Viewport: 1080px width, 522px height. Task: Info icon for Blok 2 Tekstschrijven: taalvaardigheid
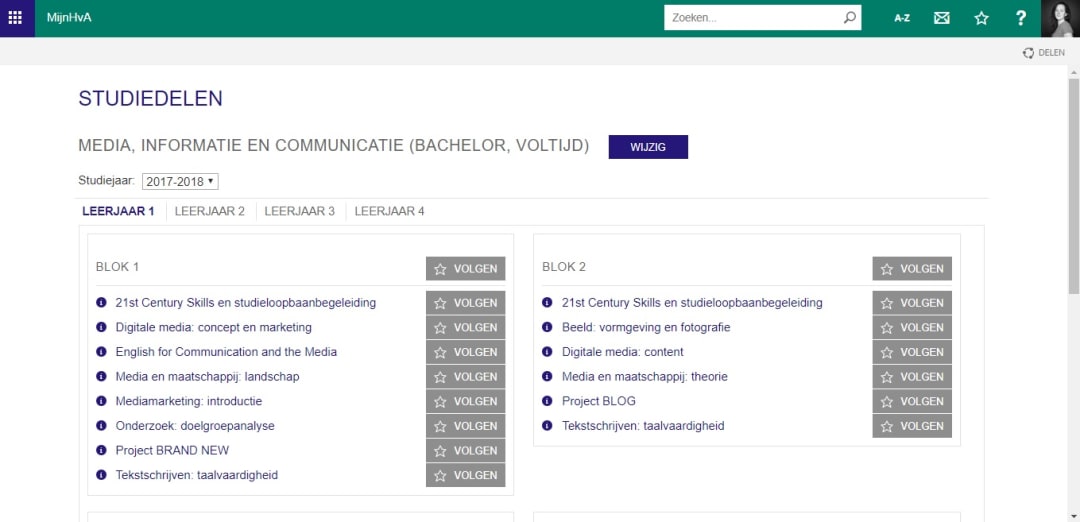pos(548,426)
